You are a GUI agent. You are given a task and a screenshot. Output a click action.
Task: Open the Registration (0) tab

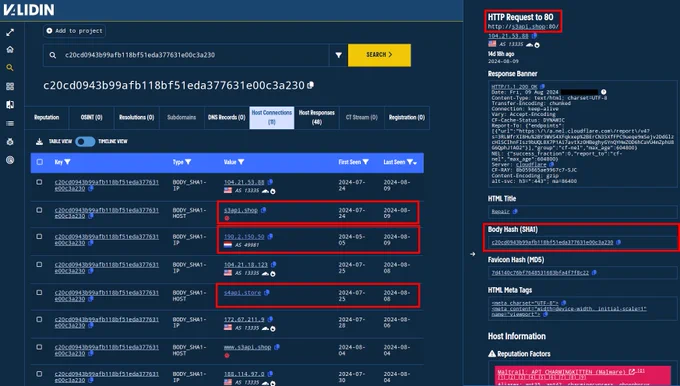(x=407, y=118)
